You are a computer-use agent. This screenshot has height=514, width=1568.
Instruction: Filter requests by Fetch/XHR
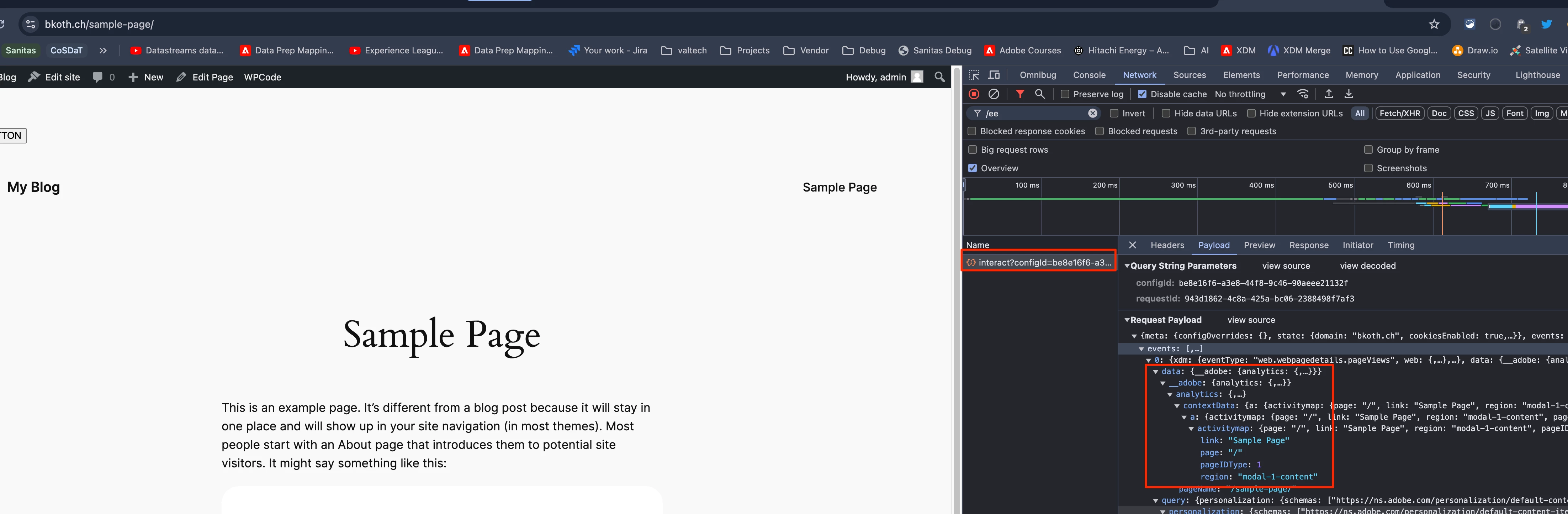click(1399, 113)
